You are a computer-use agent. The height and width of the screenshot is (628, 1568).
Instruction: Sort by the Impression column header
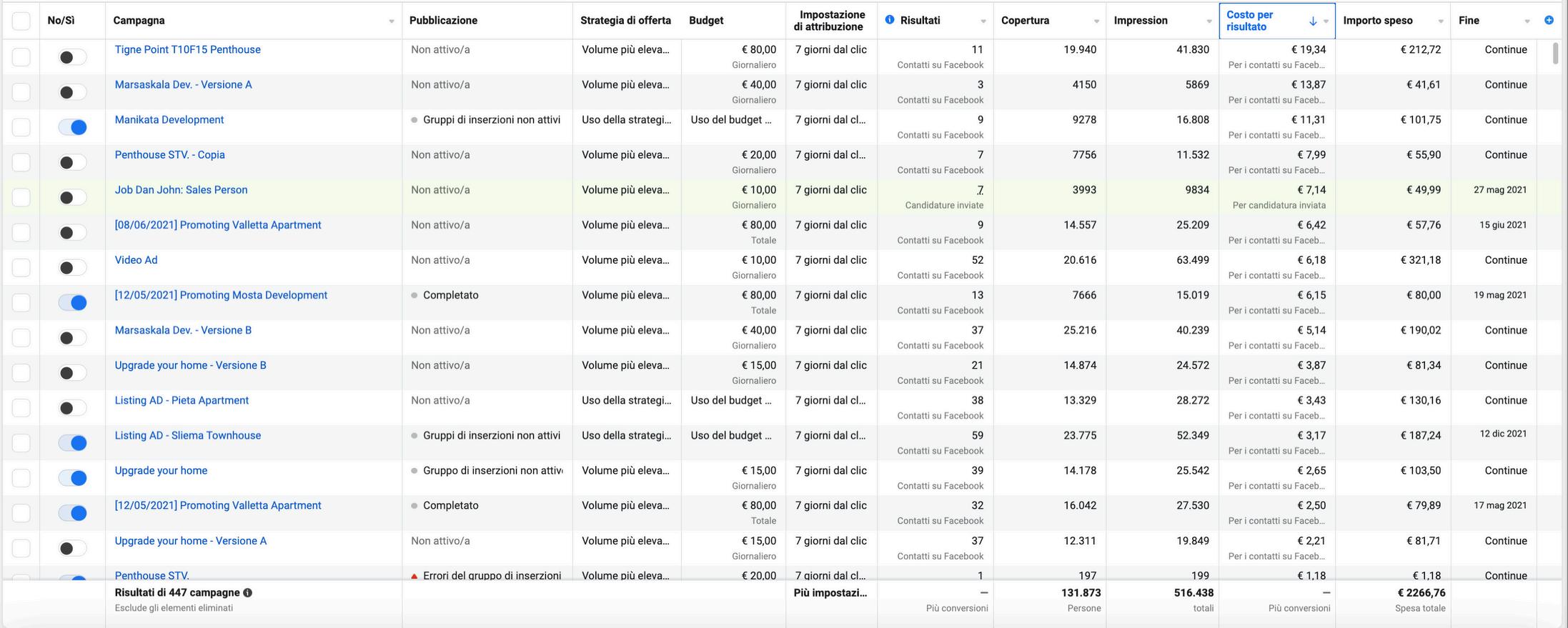point(1140,21)
